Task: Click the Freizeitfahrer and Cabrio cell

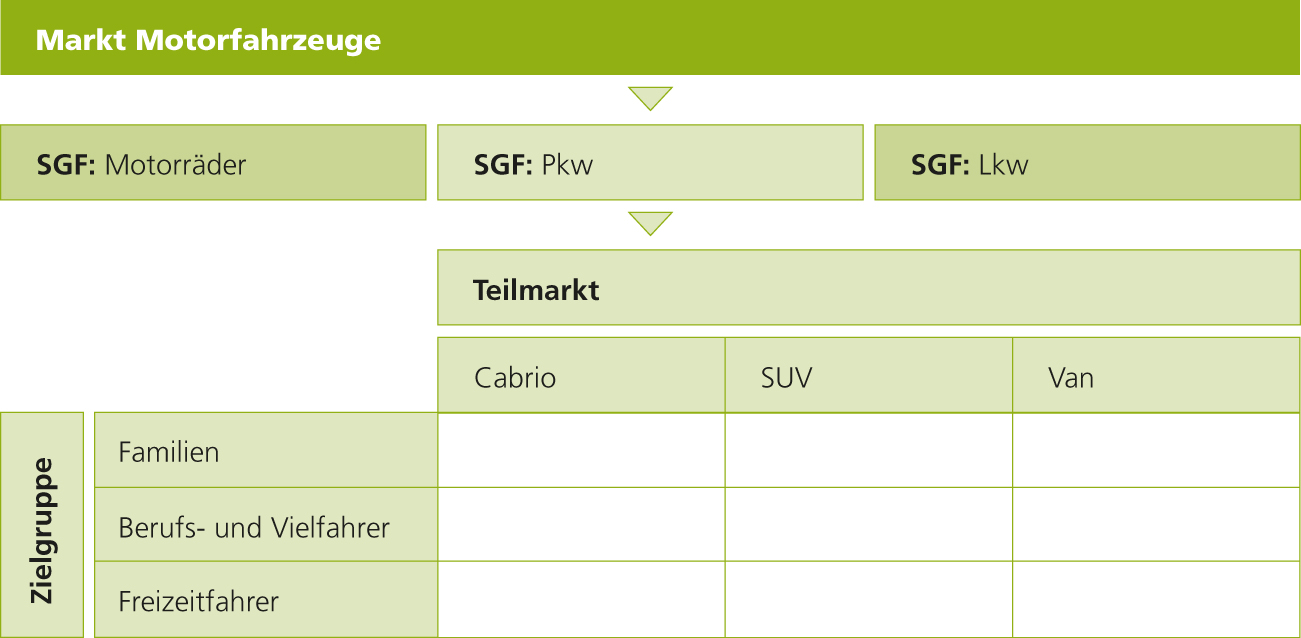Action: [x=581, y=600]
